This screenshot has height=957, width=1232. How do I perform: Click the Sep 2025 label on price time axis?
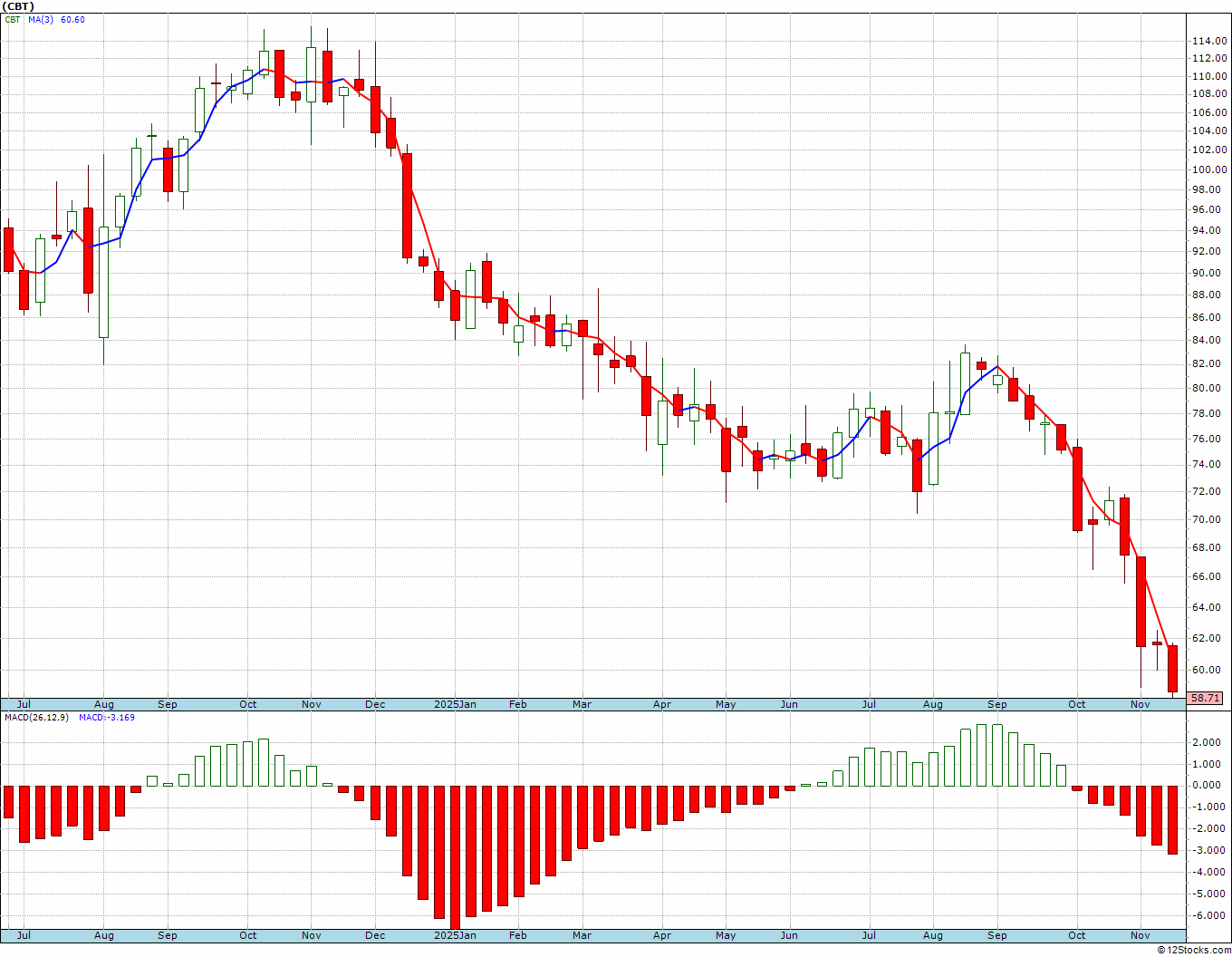997,704
